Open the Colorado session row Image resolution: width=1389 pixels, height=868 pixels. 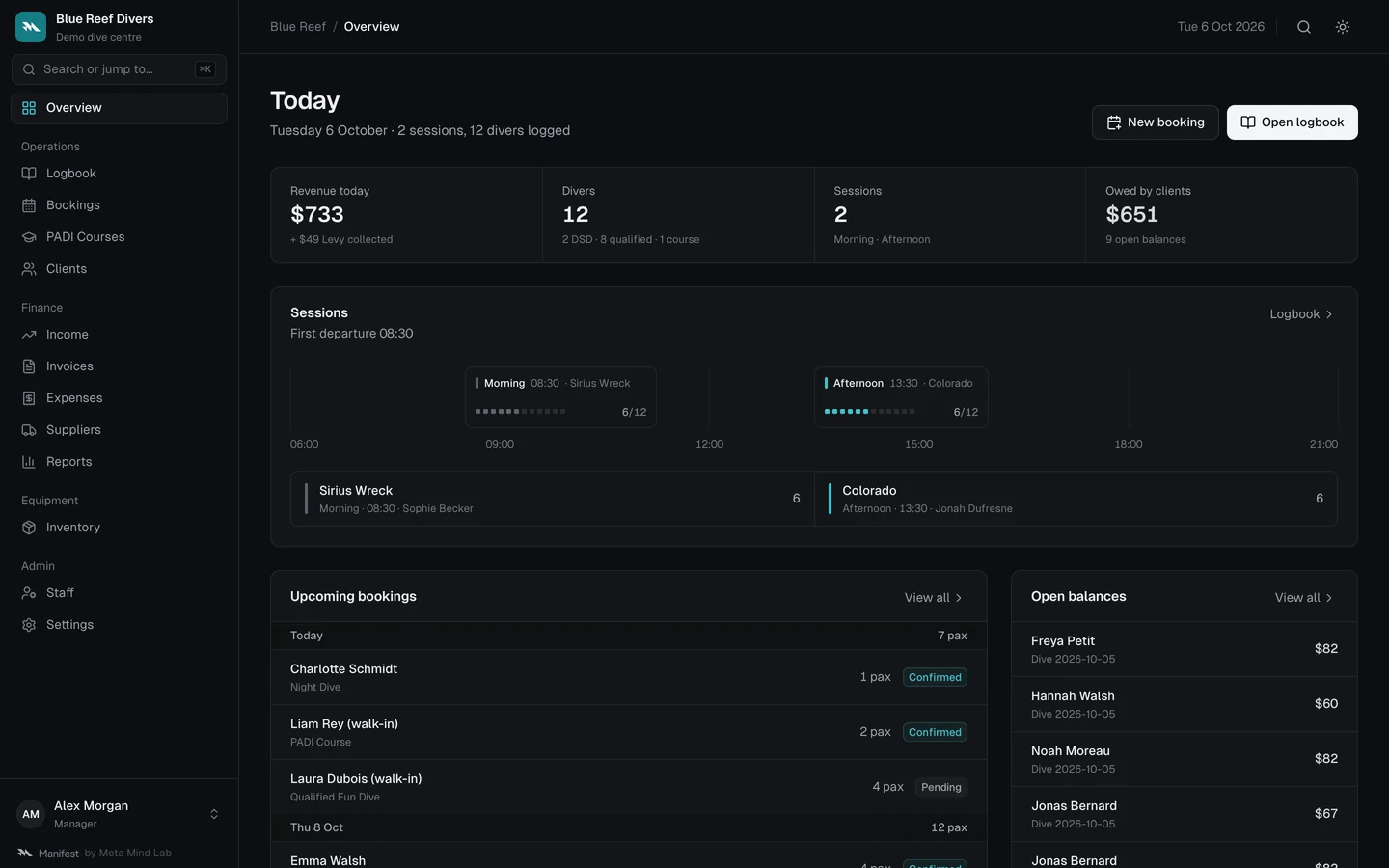tap(1076, 499)
